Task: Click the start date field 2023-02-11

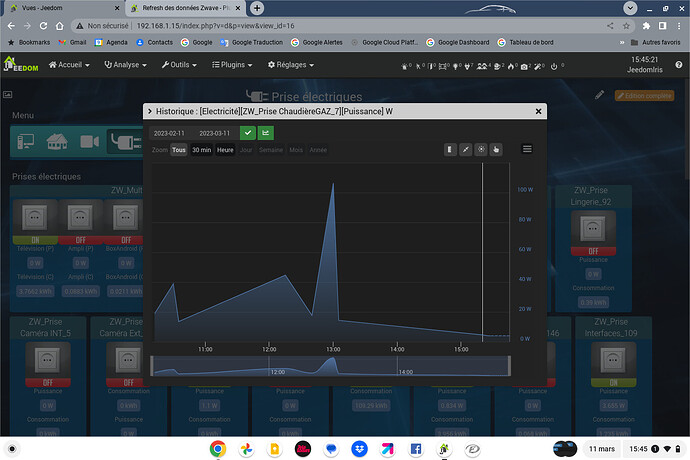Action: [x=169, y=133]
